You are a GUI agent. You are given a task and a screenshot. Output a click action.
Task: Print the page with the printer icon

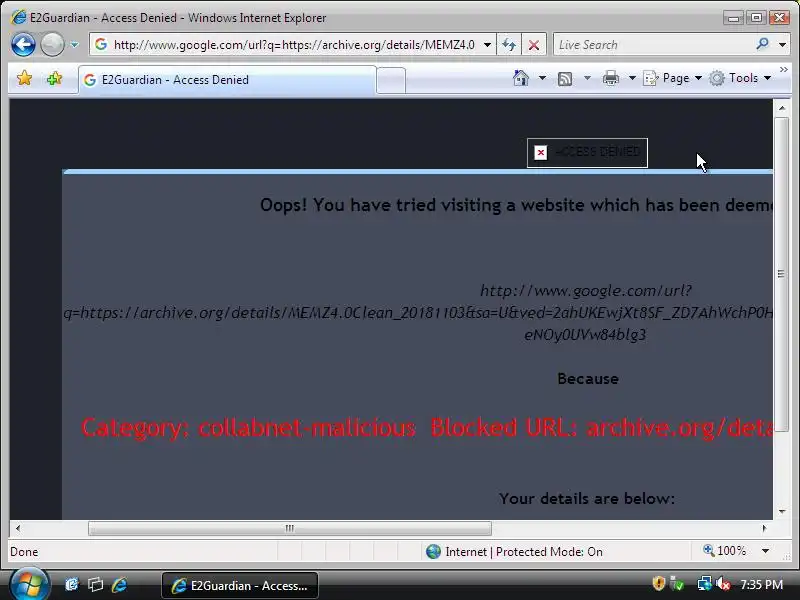tap(611, 78)
